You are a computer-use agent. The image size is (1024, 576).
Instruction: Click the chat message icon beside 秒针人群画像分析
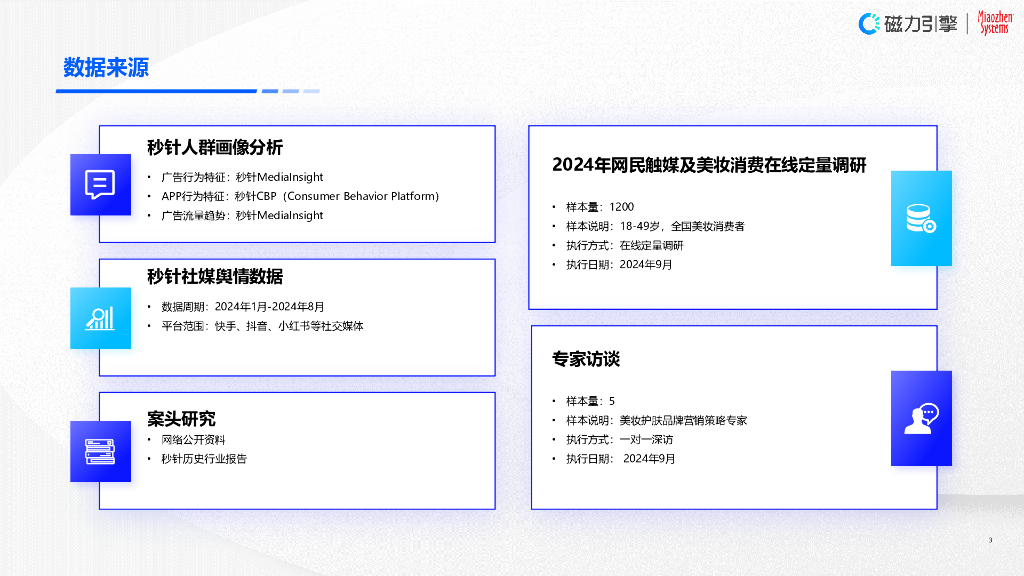(100, 184)
